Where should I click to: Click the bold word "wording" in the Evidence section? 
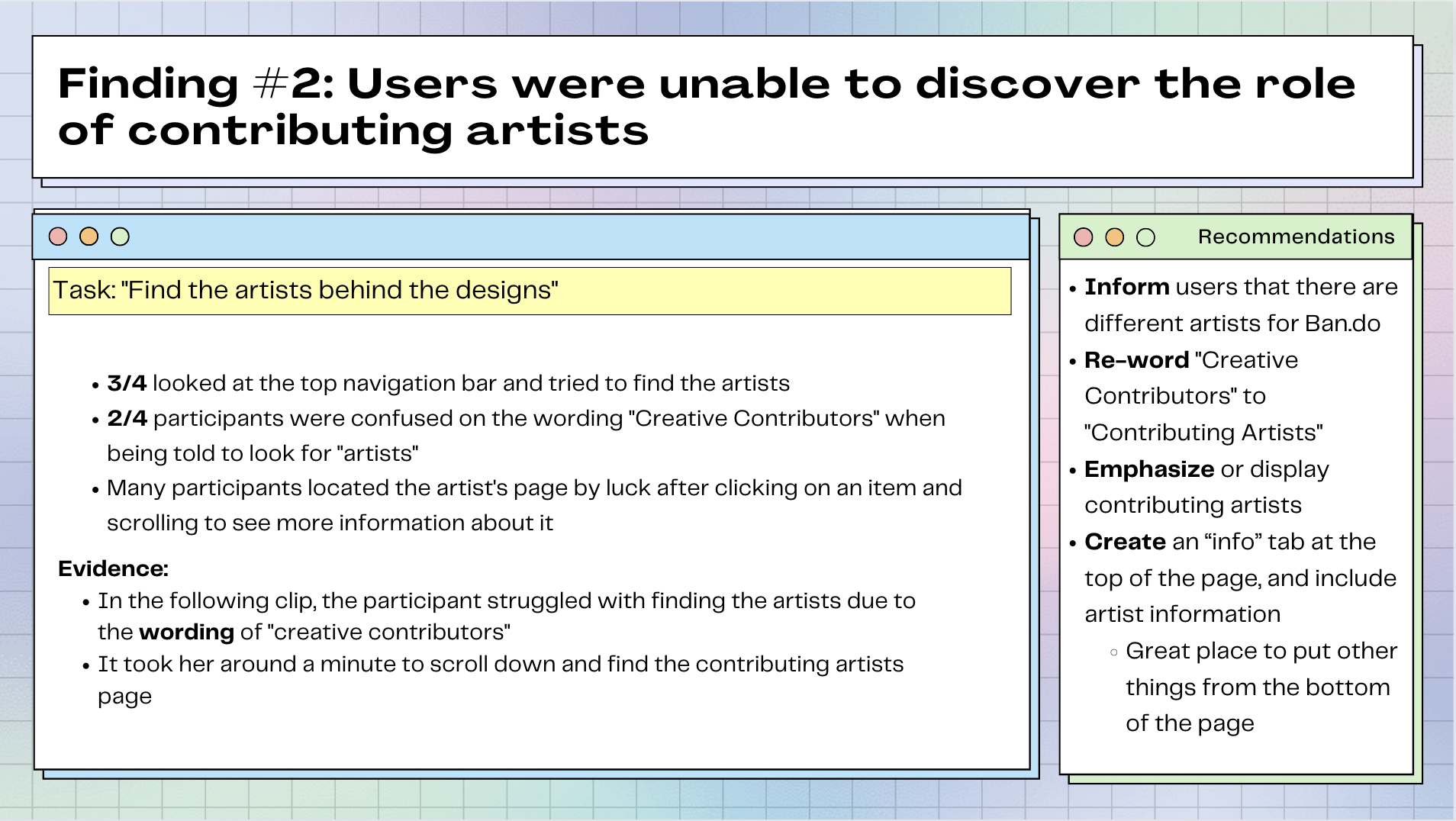(187, 632)
